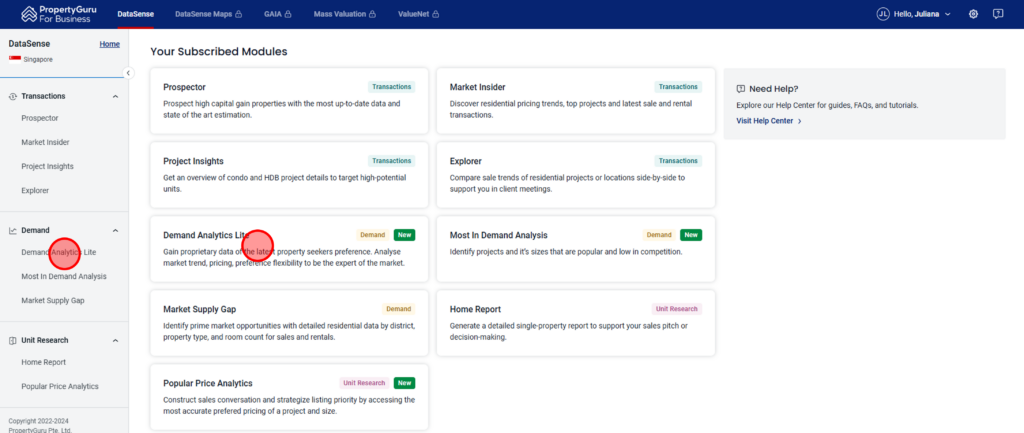This screenshot has width=1024, height=433.
Task: Click Unit Research tag on Home Report card
Action: click(677, 309)
